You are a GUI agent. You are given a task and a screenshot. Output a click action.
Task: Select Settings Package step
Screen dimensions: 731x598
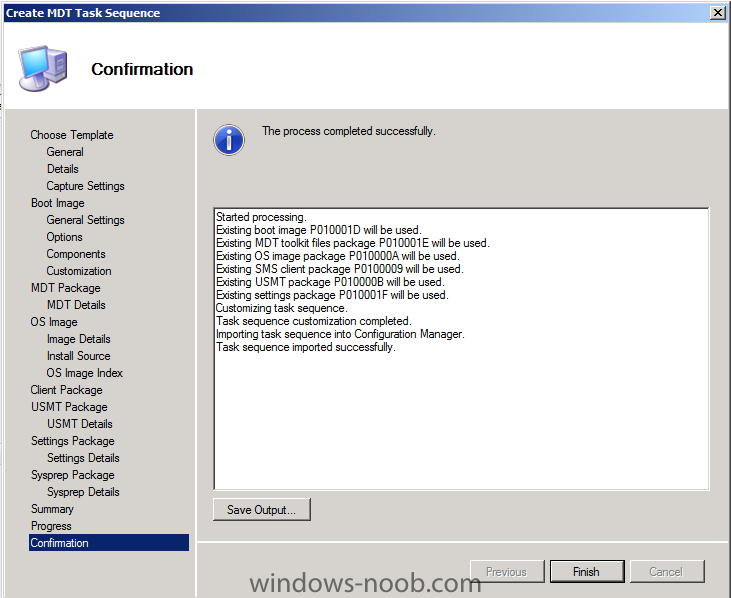[x=73, y=441]
